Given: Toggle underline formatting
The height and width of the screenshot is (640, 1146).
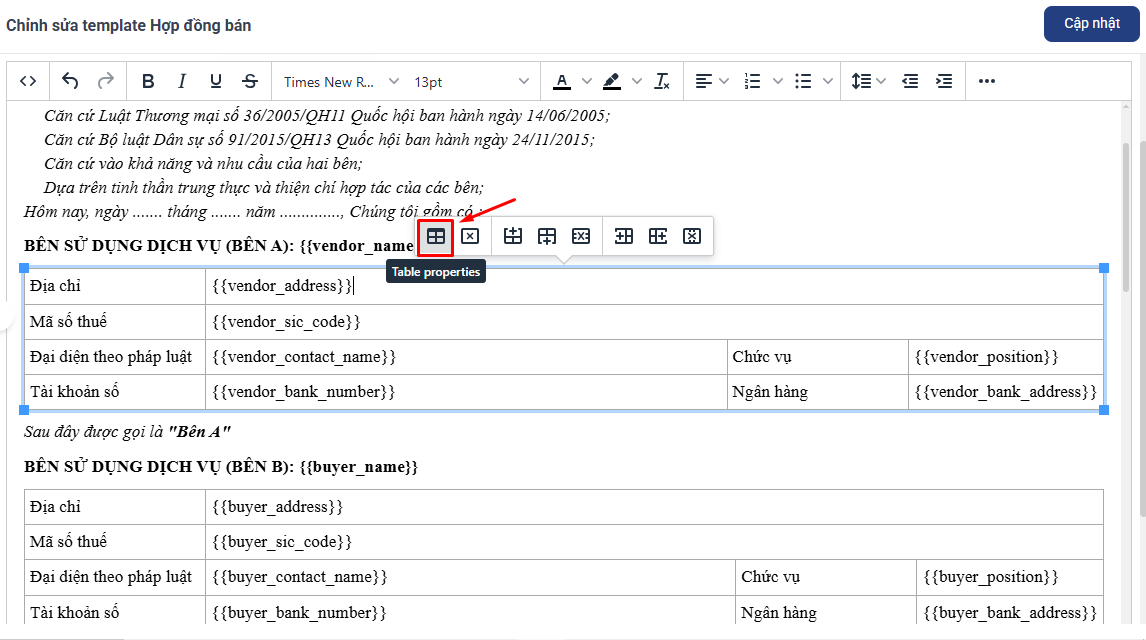Looking at the screenshot, I should pyautogui.click(x=216, y=81).
